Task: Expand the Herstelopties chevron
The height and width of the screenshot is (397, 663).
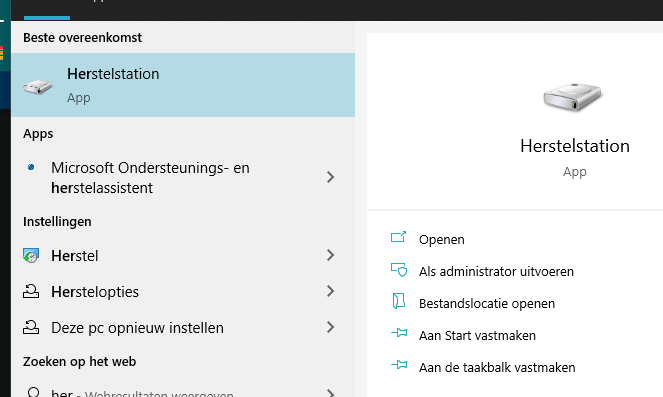Action: click(331, 291)
